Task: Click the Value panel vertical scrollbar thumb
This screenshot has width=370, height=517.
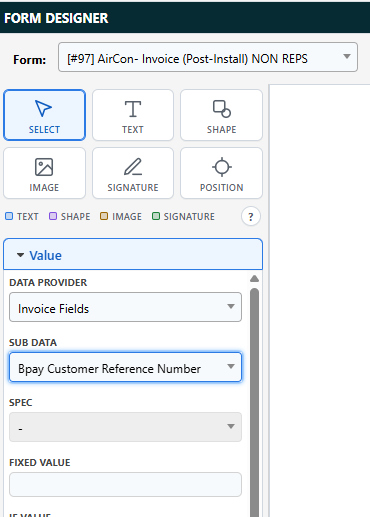Action: [254, 403]
